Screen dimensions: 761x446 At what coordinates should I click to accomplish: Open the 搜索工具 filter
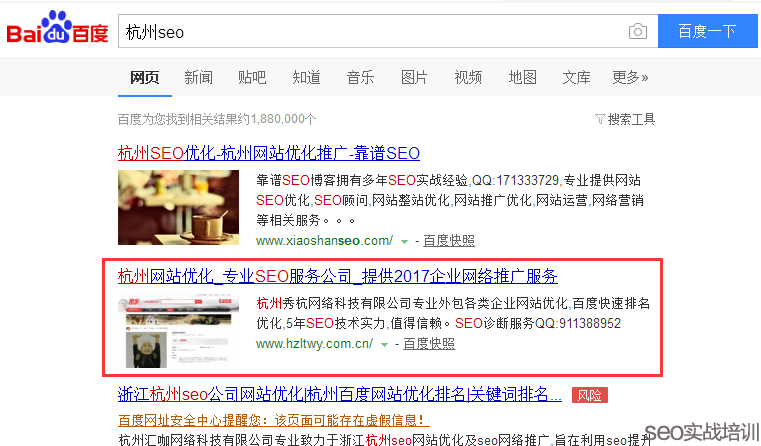[x=625, y=119]
